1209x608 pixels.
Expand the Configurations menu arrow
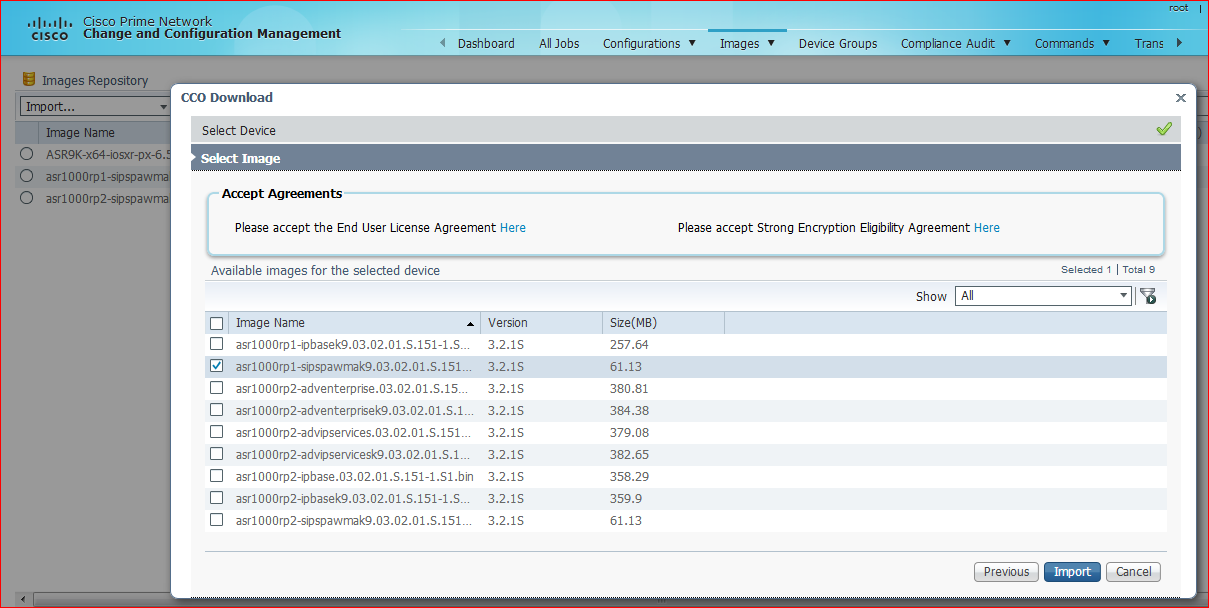[x=692, y=43]
